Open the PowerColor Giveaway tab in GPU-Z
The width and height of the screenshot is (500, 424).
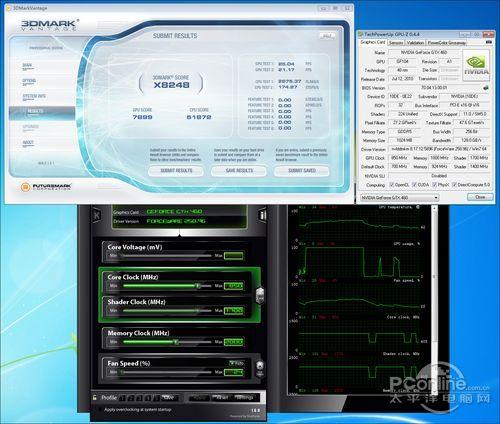pyautogui.click(x=446, y=43)
